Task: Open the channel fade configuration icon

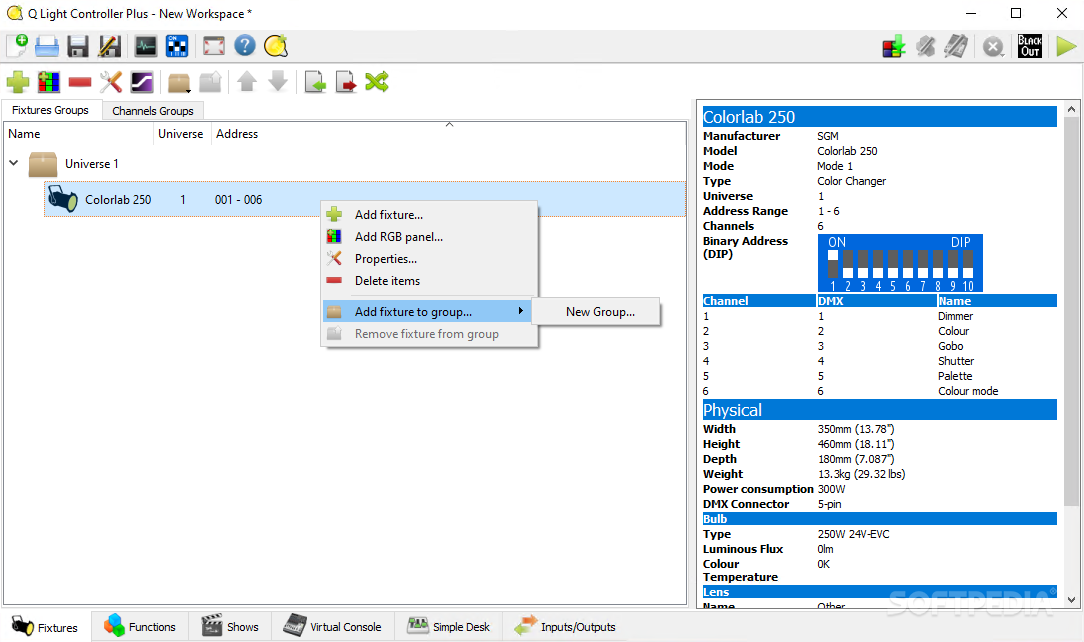Action: [142, 82]
